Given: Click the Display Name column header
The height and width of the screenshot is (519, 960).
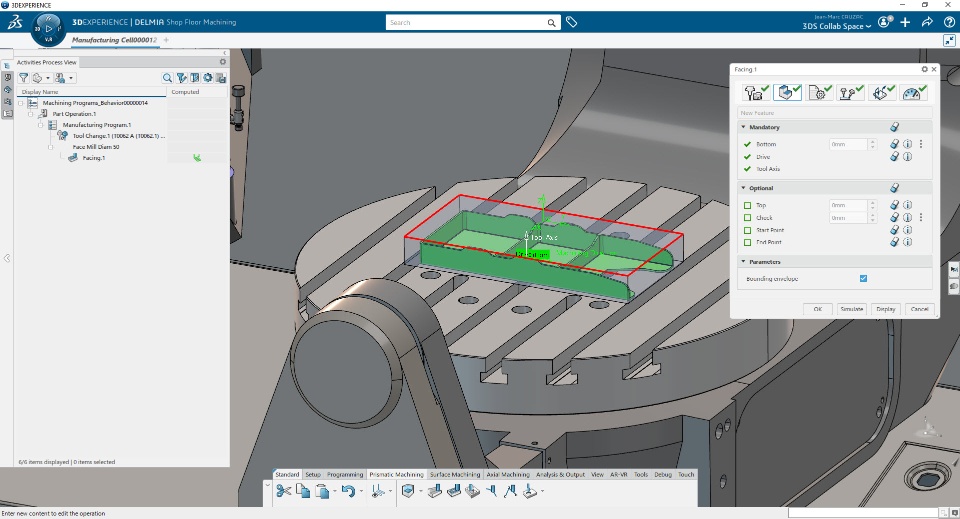Looking at the screenshot, I should tap(92, 92).
